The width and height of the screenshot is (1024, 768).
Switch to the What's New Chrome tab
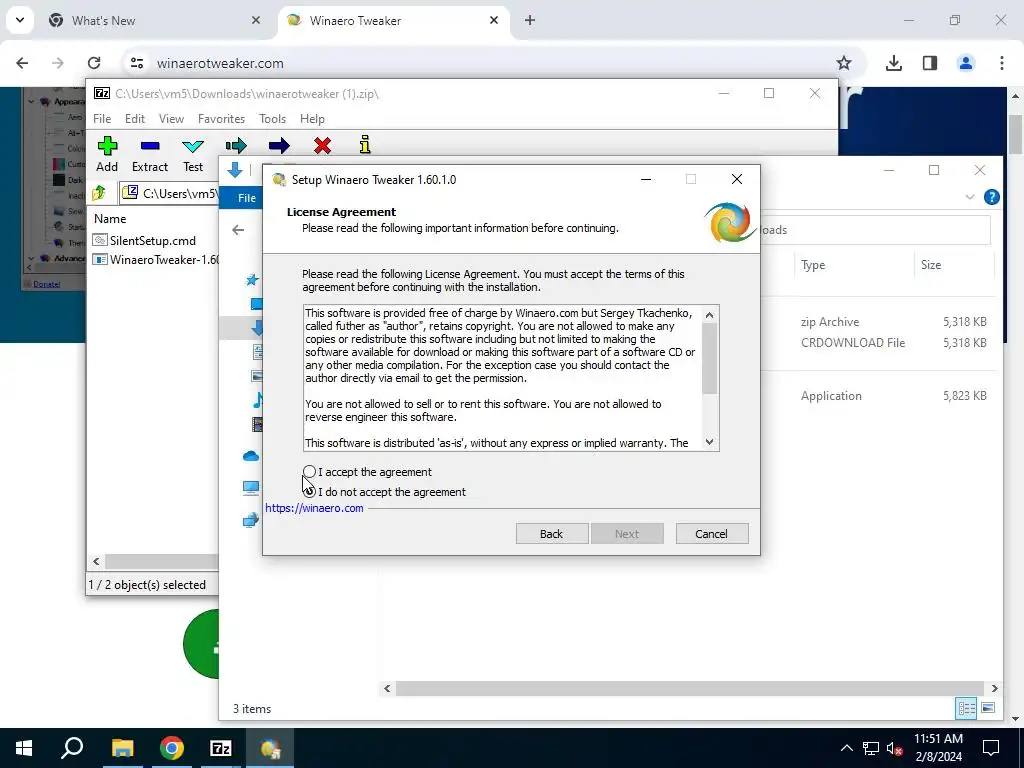152,21
